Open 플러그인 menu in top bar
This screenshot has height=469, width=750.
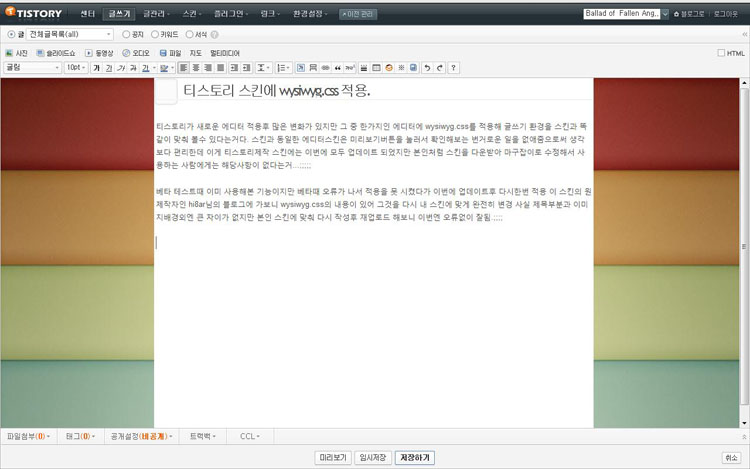pos(231,14)
